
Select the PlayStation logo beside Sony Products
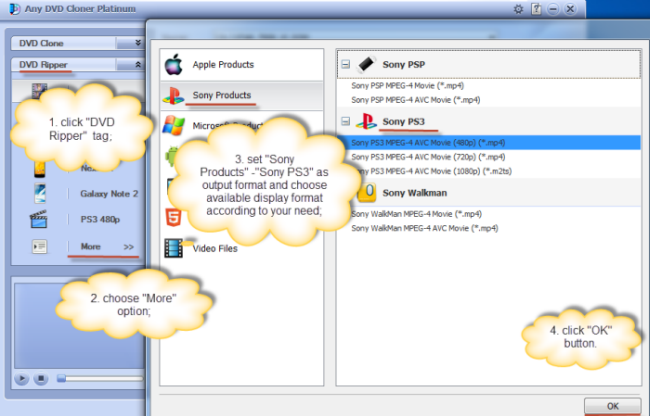coord(173,95)
